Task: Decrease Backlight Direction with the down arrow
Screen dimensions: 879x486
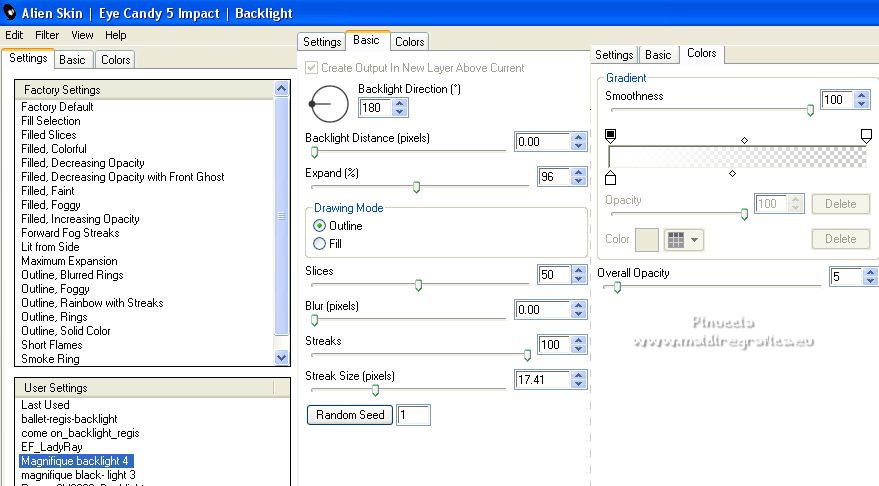Action: pos(399,112)
